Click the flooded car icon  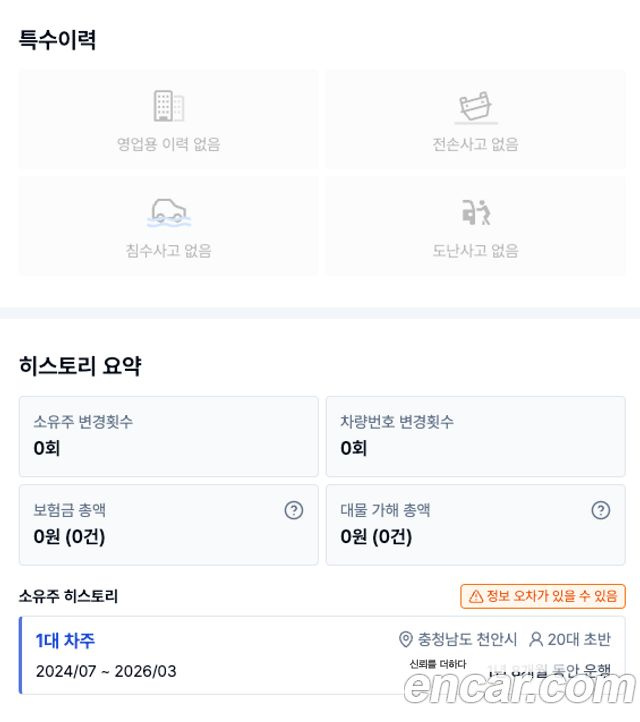point(168,212)
